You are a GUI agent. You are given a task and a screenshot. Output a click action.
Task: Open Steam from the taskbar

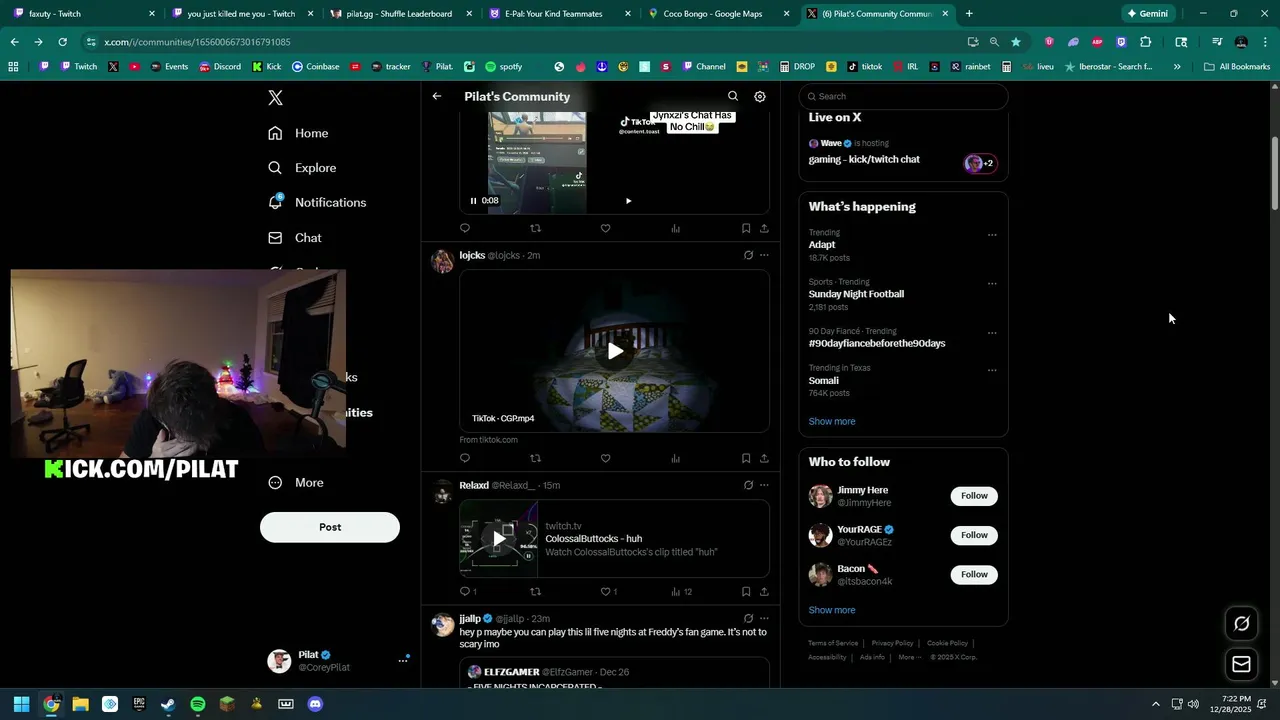coord(168,704)
